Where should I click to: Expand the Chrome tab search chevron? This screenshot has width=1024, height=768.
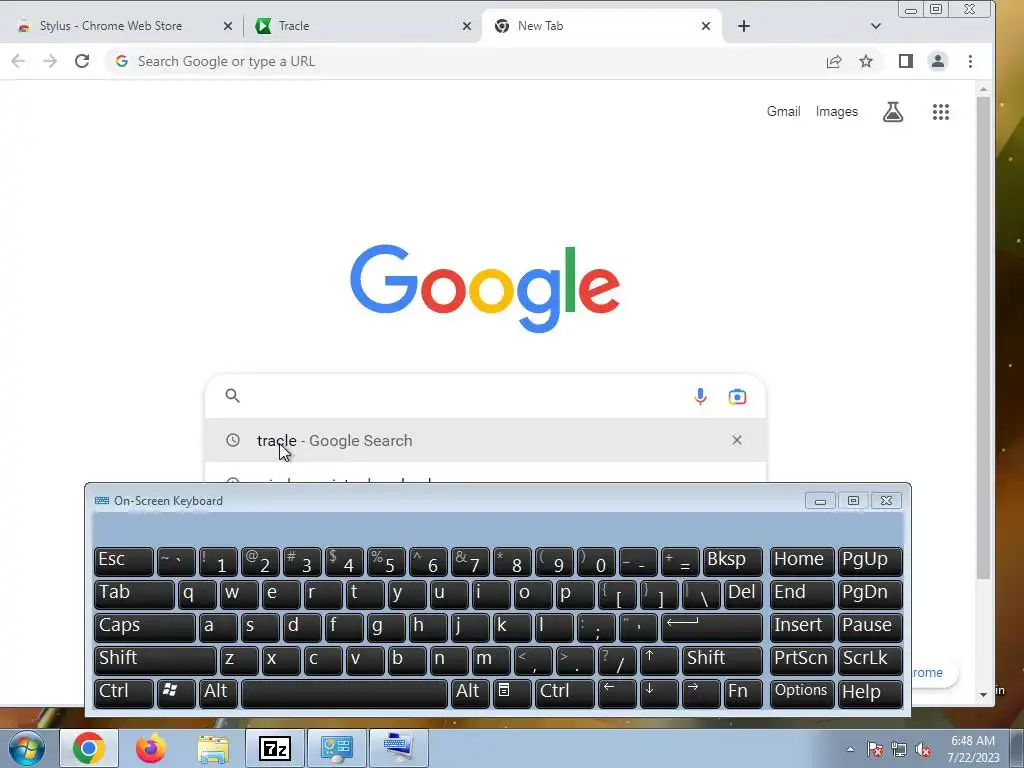click(x=876, y=26)
